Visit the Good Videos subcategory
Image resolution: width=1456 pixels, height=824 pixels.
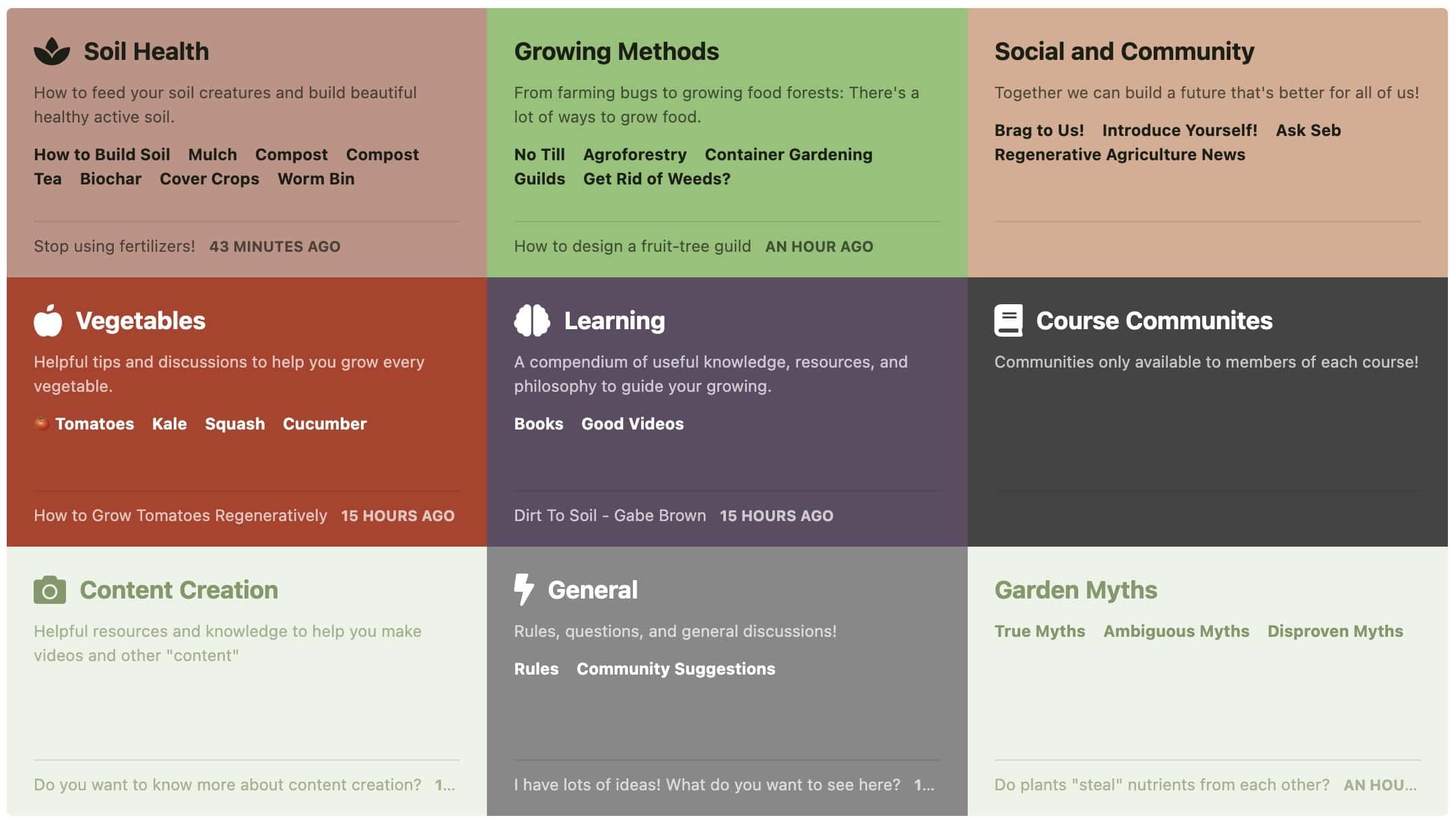632,424
